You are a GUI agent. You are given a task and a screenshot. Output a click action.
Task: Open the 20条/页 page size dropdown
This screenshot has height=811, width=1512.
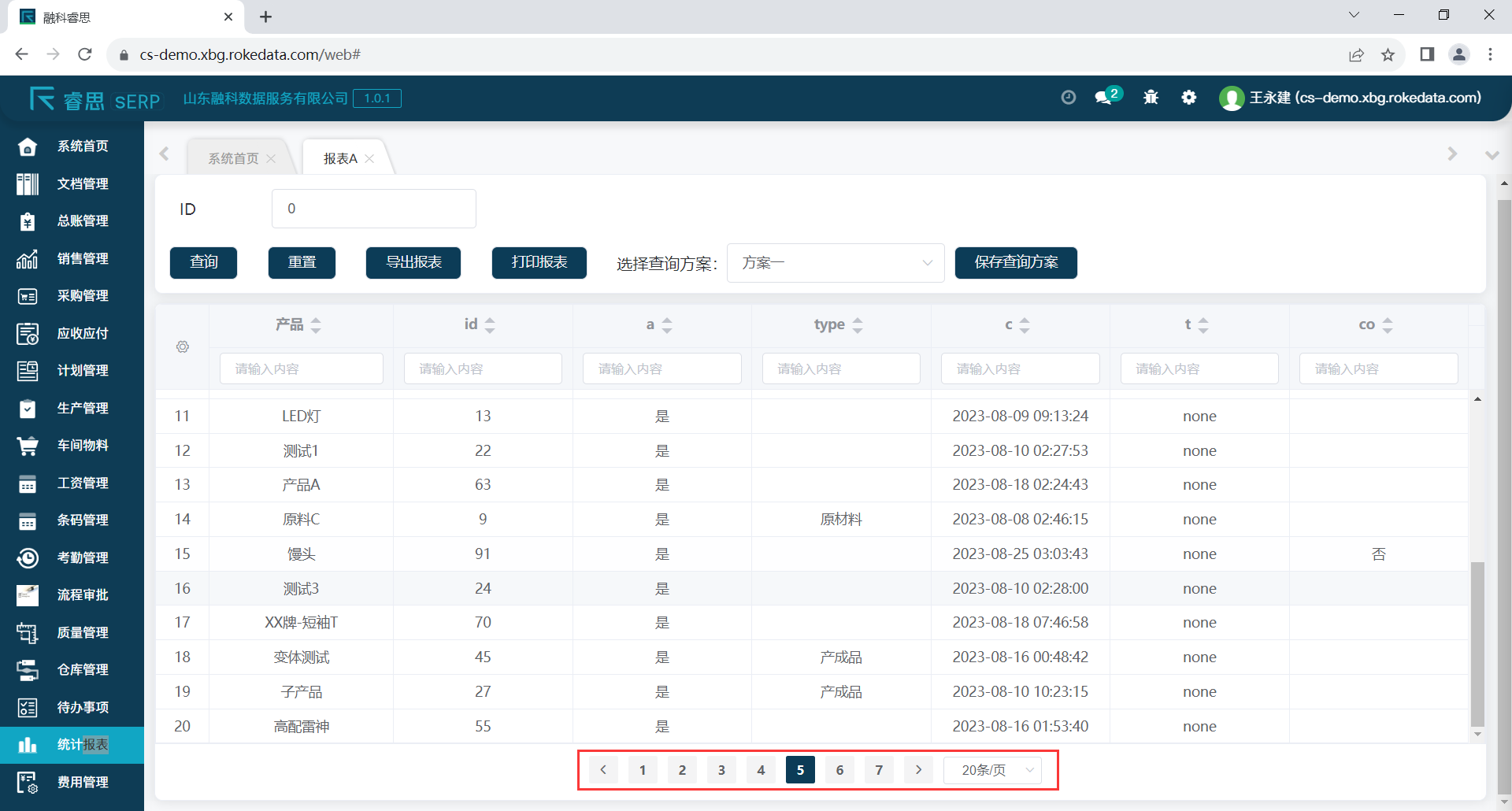tap(992, 770)
